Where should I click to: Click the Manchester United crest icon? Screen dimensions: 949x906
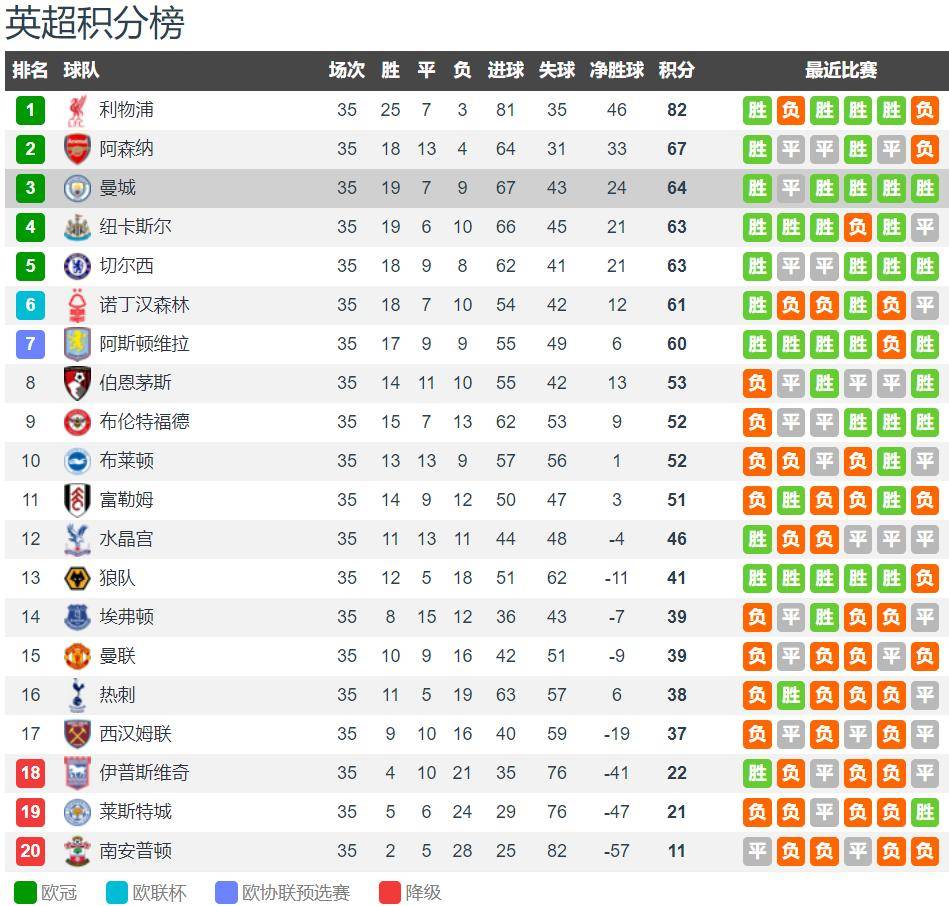(x=77, y=656)
